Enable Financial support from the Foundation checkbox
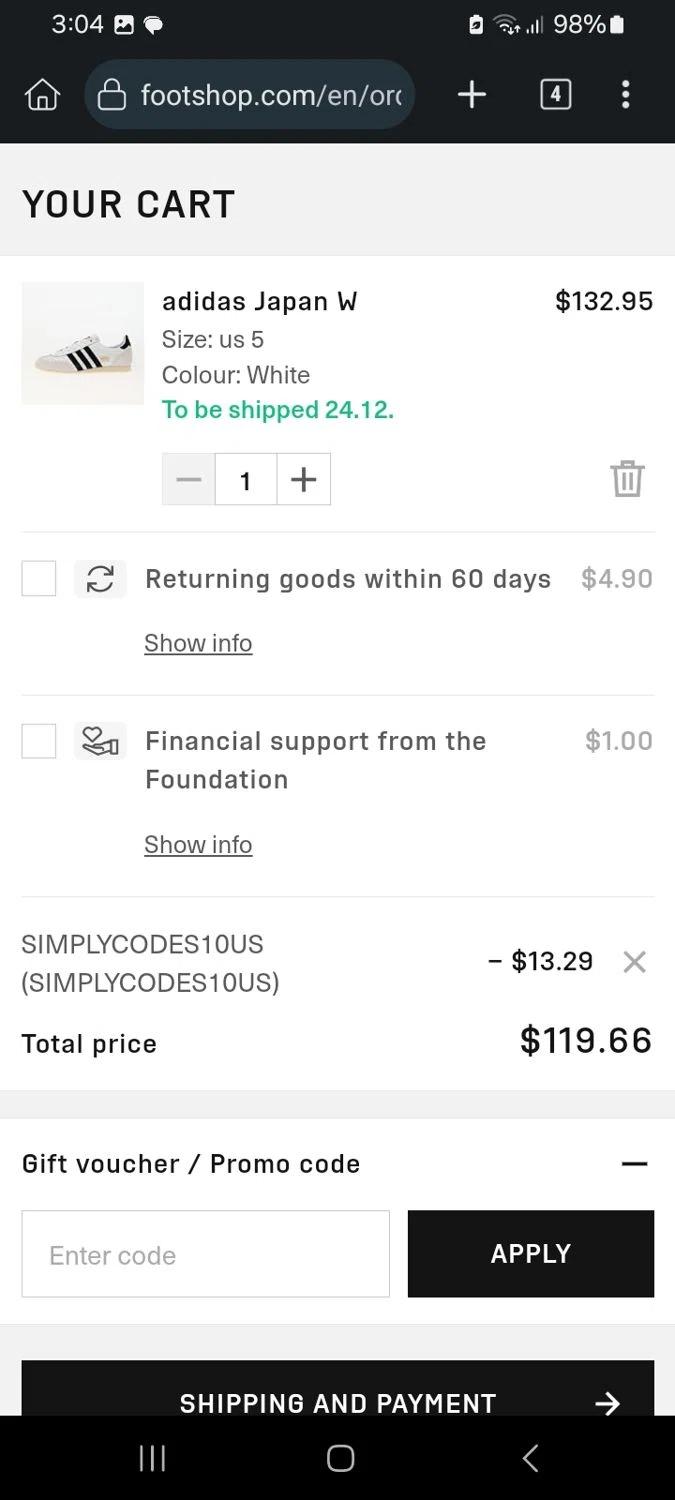 (39, 741)
